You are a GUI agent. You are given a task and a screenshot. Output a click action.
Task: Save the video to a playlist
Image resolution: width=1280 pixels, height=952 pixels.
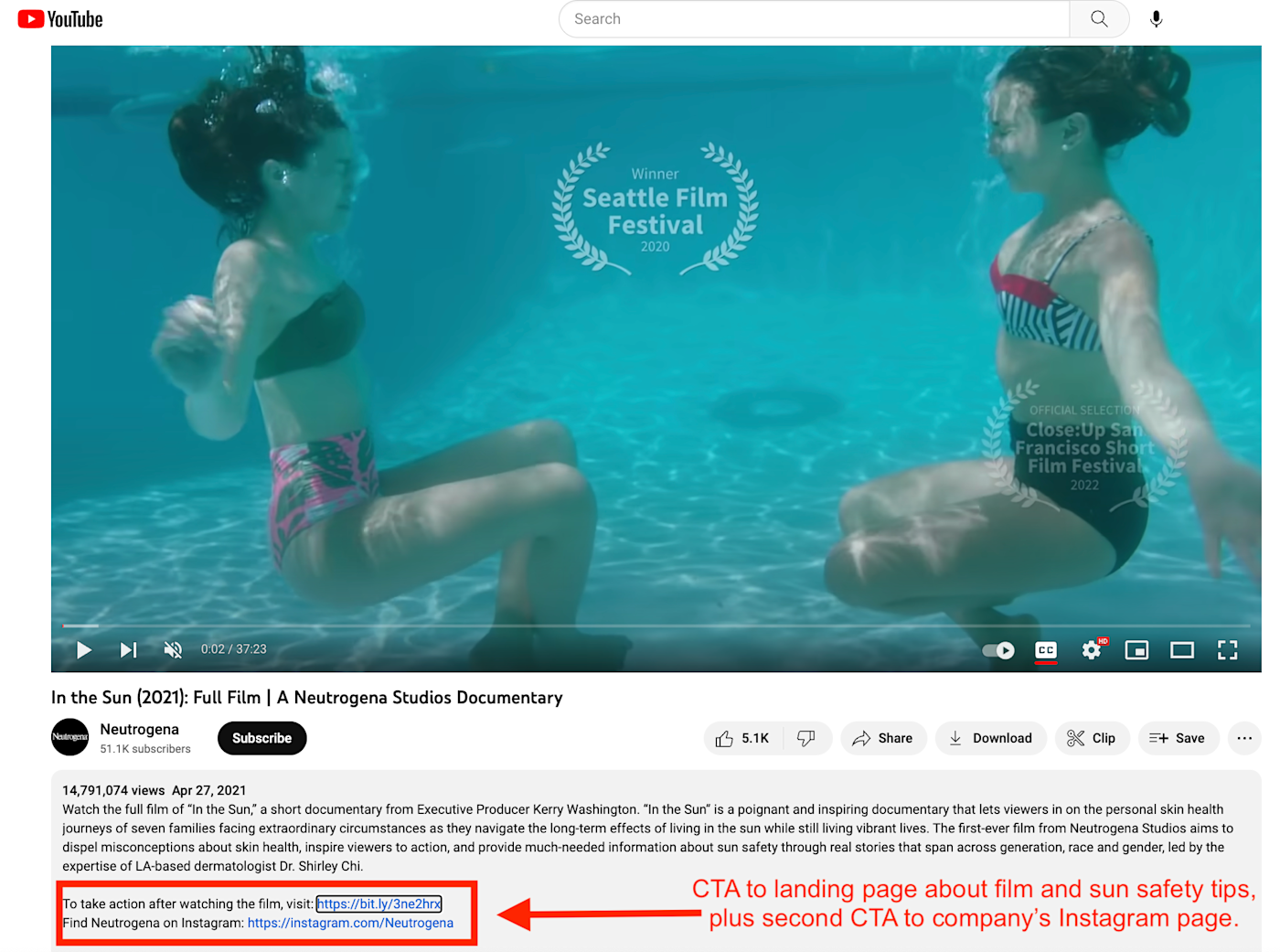1179,738
